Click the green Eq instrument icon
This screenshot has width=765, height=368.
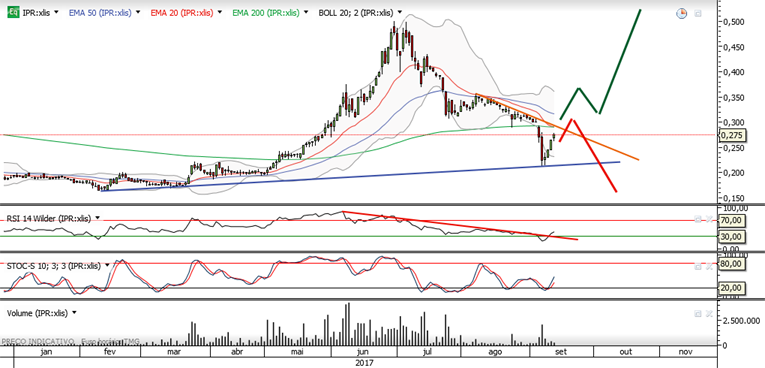[x=14, y=13]
